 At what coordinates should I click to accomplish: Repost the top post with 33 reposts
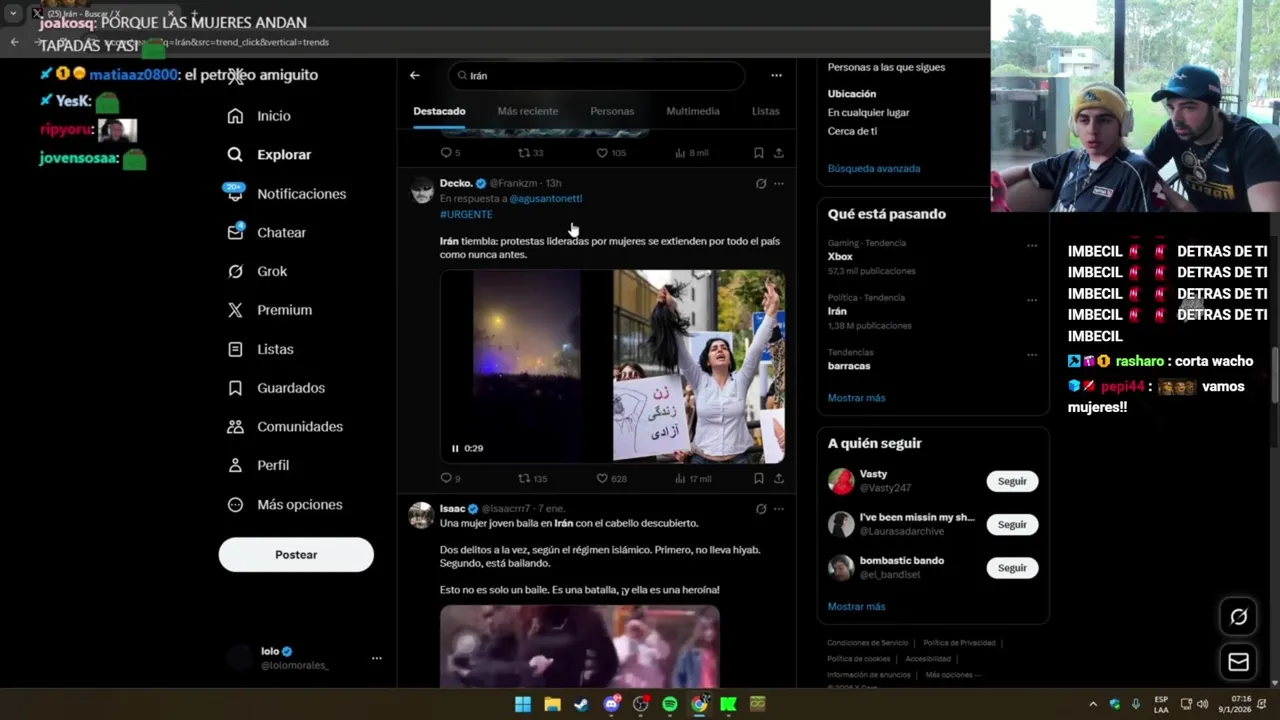(x=531, y=153)
